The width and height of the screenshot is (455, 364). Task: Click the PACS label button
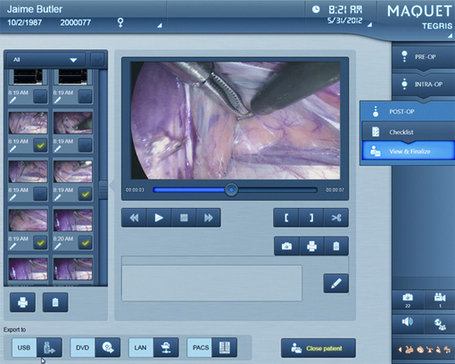pyautogui.click(x=199, y=347)
